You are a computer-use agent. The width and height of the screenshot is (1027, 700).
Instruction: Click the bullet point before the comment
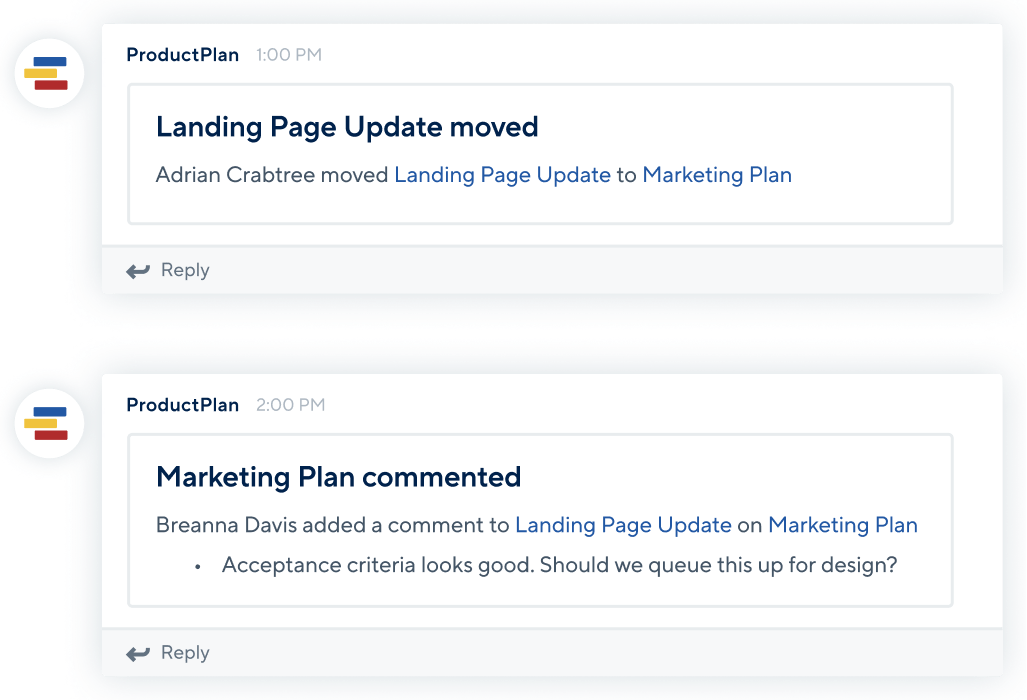point(198,567)
